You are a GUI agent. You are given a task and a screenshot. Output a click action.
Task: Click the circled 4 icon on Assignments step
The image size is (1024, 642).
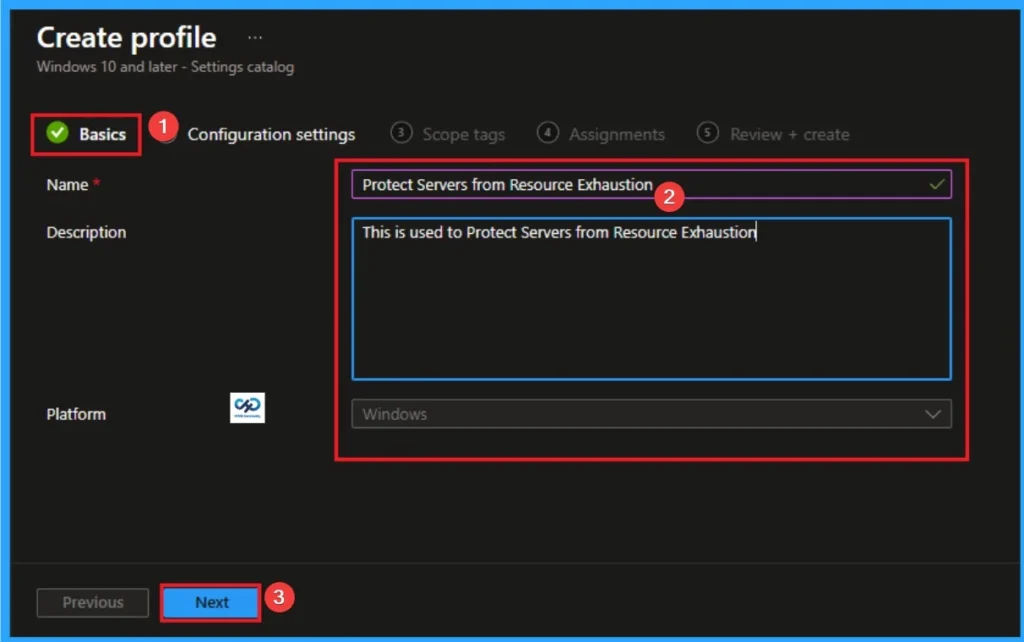[x=548, y=133]
